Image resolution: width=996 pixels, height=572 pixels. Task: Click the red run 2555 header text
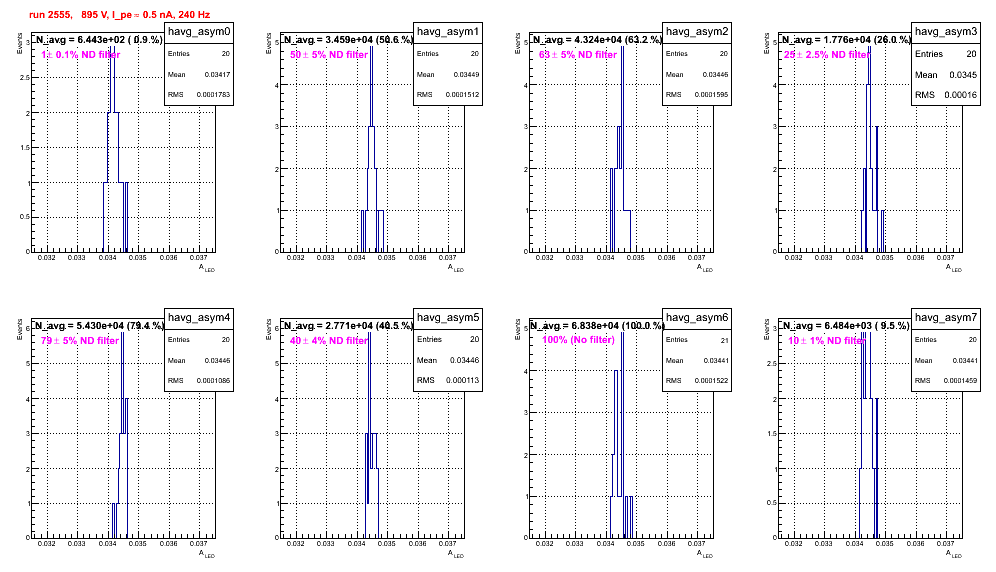coord(119,15)
